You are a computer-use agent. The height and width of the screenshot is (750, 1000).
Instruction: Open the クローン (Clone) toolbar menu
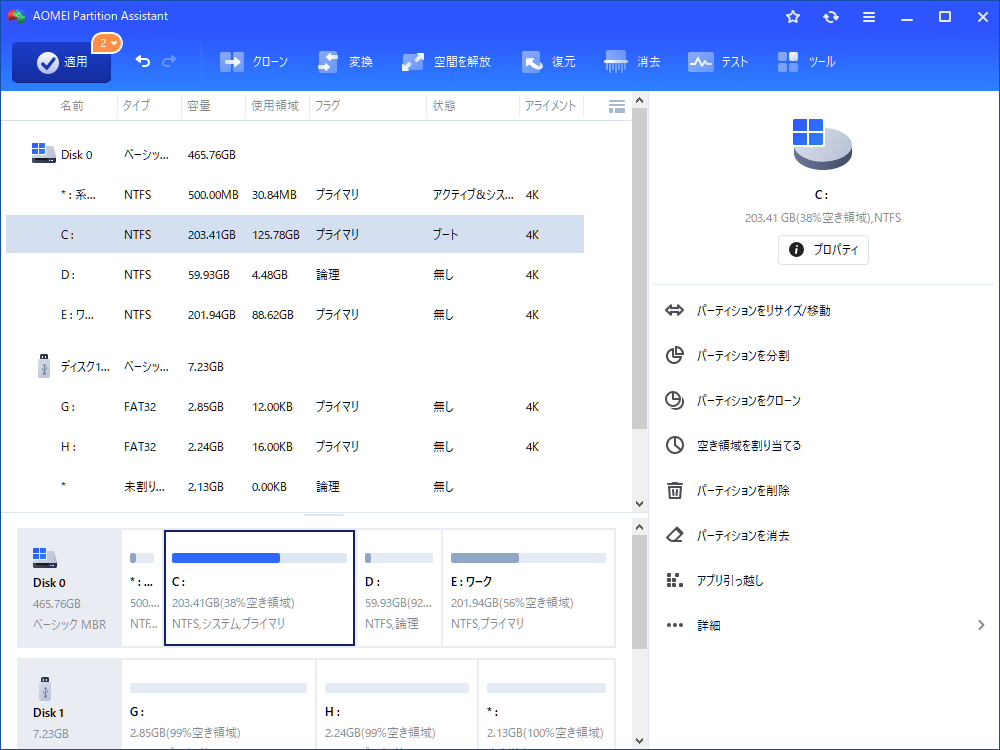point(254,62)
